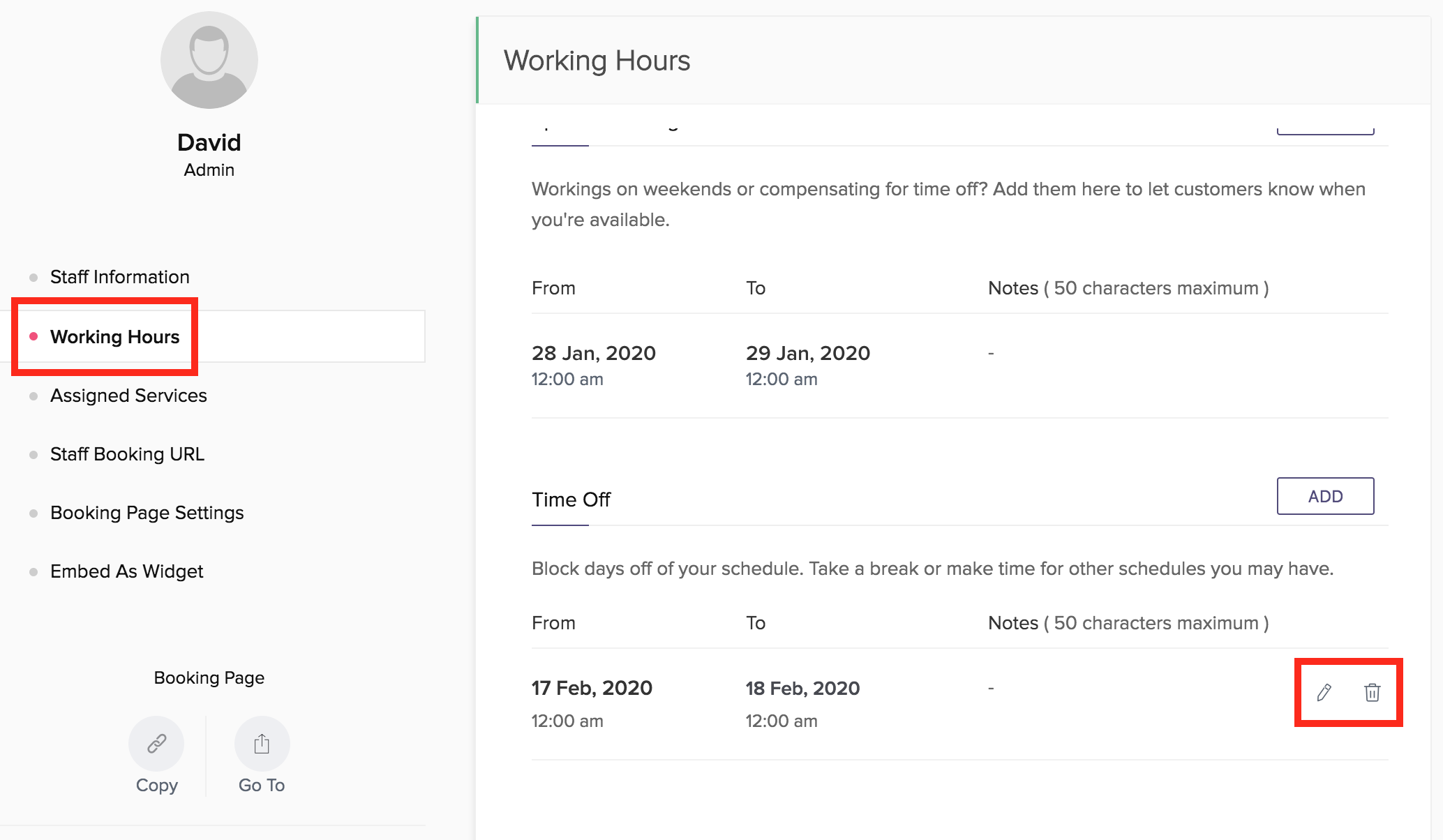
Task: Click the Go To label under Booking Page
Action: click(262, 785)
